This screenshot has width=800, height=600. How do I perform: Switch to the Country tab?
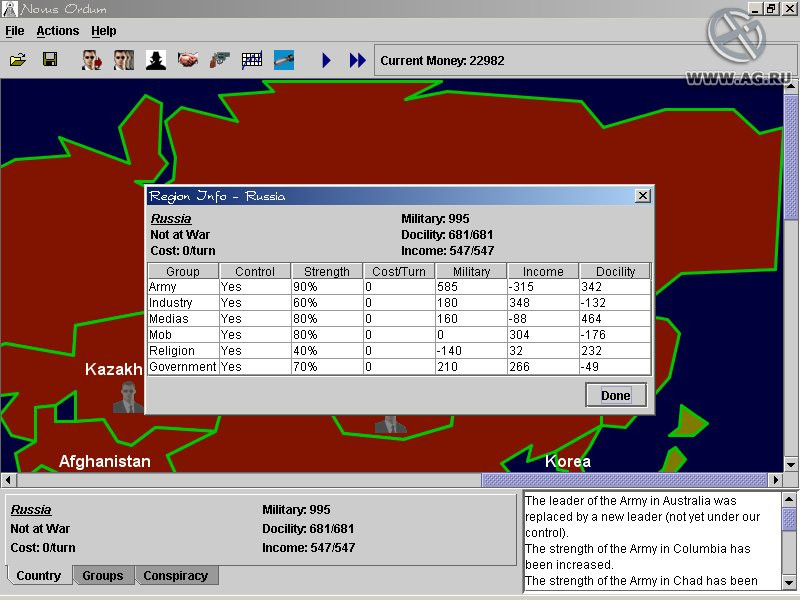click(39, 576)
